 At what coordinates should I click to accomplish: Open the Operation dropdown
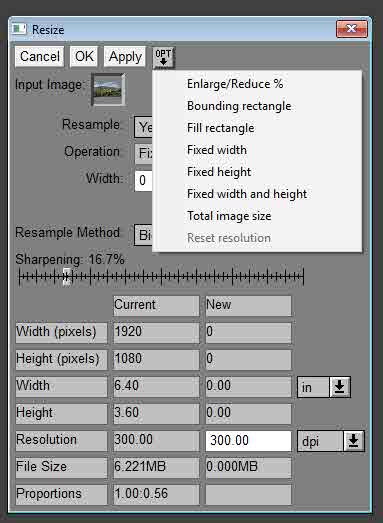(x=143, y=153)
